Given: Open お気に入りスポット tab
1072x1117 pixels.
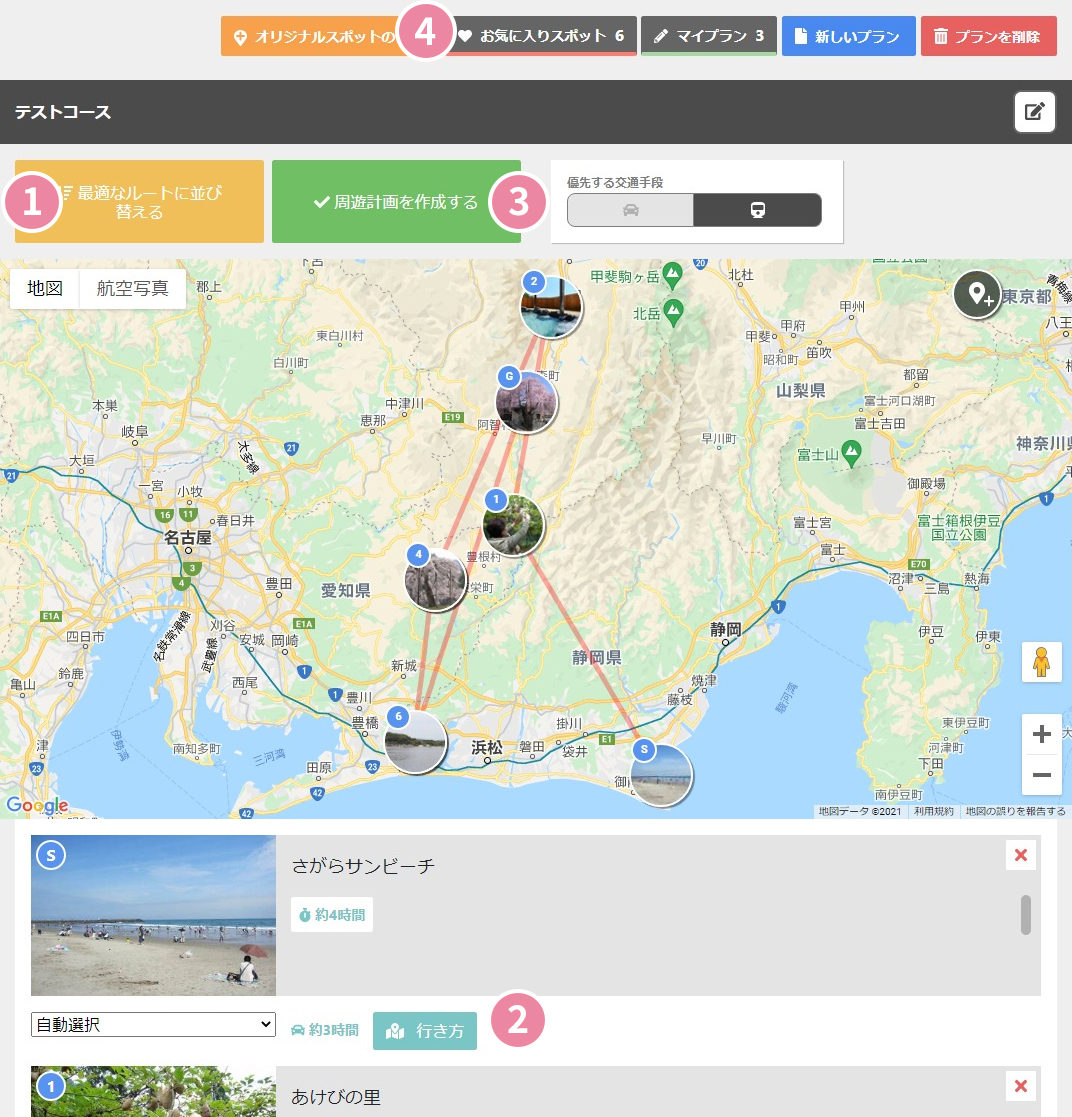Looking at the screenshot, I should coord(542,36).
